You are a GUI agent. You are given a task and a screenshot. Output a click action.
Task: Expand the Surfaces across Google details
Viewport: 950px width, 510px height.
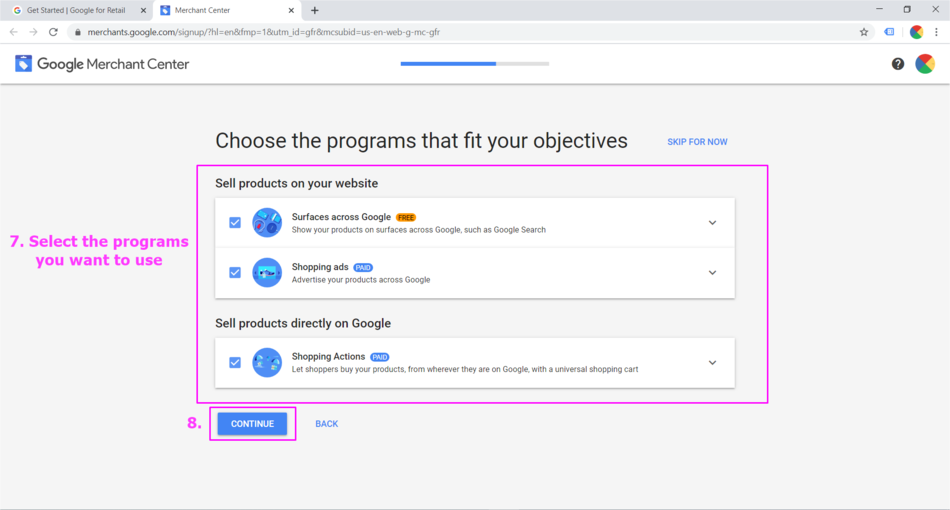point(712,223)
